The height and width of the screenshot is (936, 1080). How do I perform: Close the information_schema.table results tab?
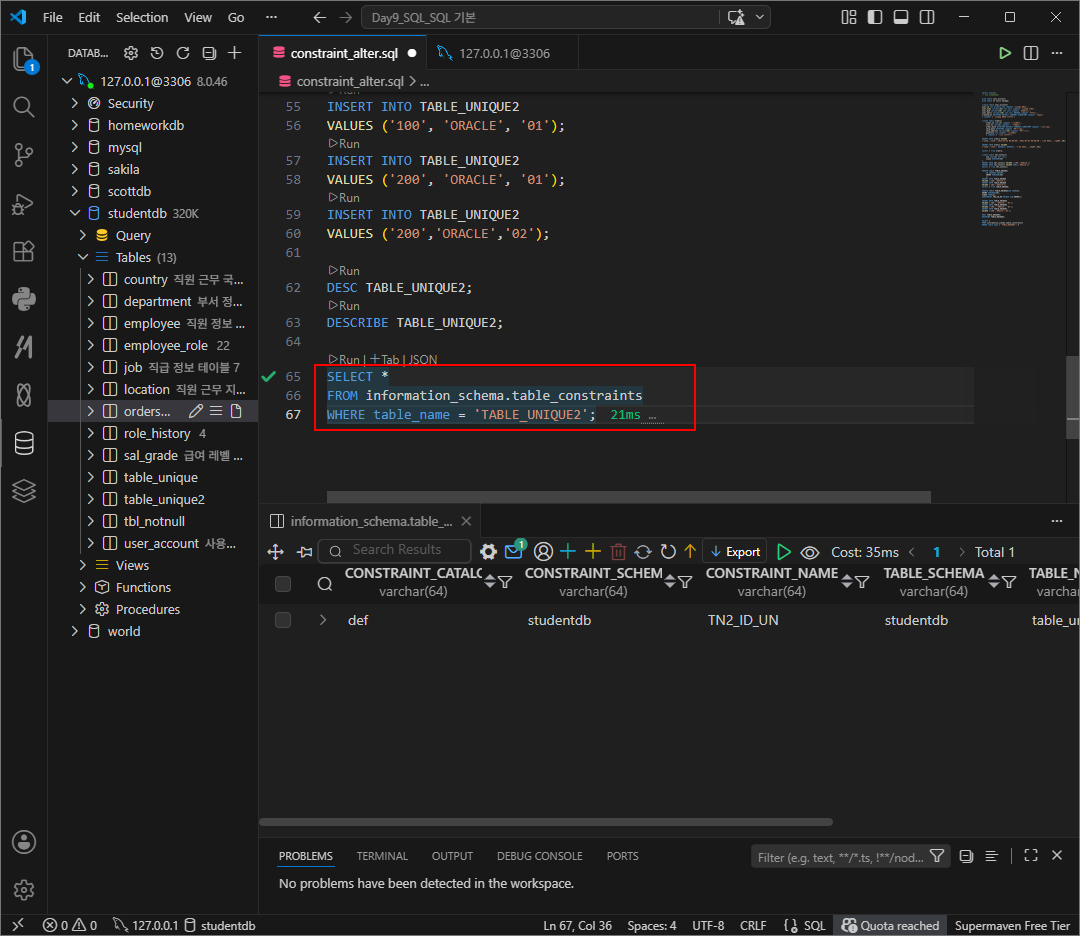(466, 521)
